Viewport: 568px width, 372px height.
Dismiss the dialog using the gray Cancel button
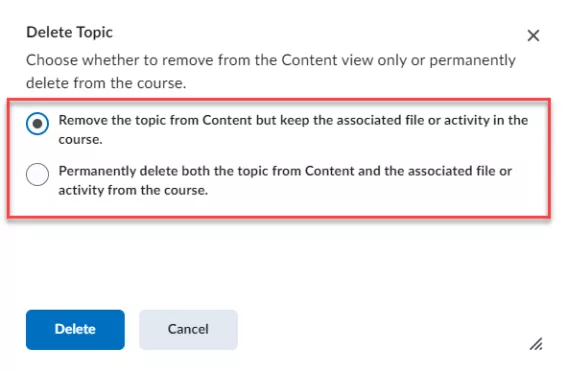point(188,329)
